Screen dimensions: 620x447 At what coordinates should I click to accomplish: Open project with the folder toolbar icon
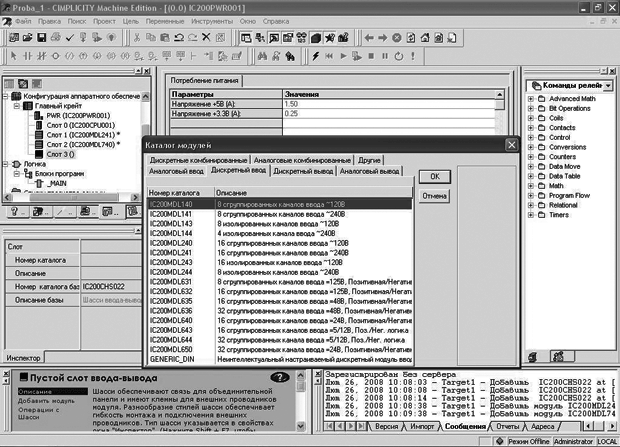pos(27,38)
